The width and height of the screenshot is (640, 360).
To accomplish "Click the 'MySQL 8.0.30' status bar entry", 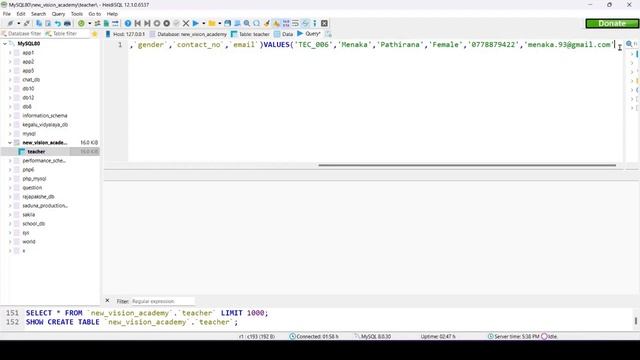I will pos(372,336).
